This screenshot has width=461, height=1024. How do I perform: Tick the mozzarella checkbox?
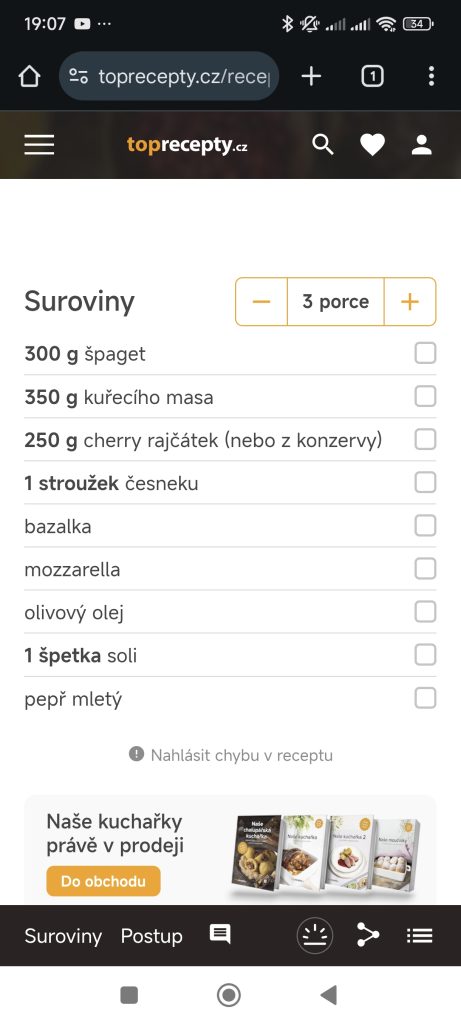[425, 569]
